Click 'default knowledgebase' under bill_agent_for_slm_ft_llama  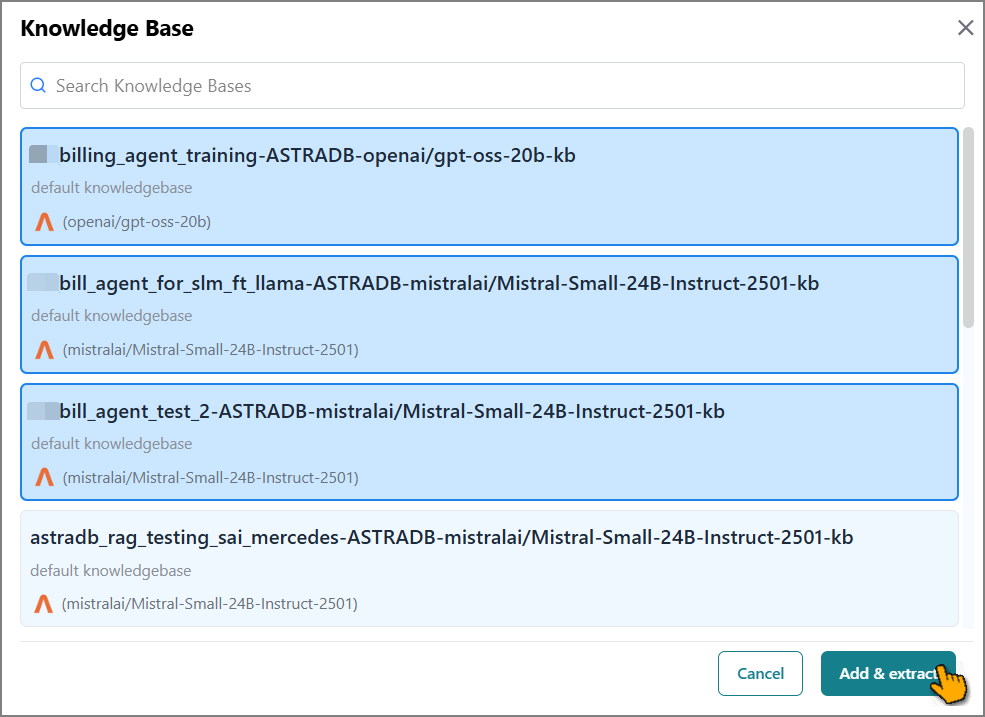click(x=112, y=315)
